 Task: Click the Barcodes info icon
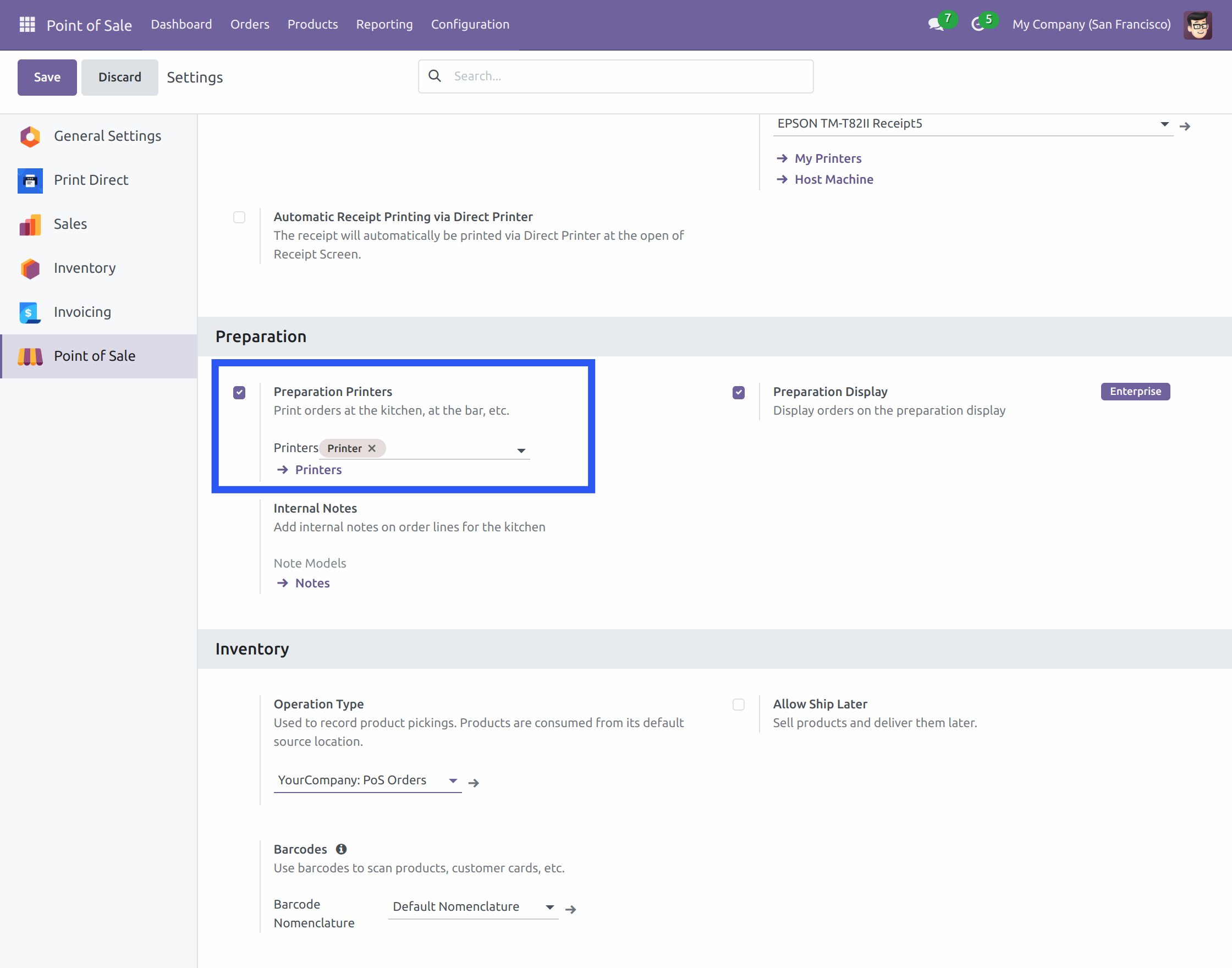tap(340, 849)
